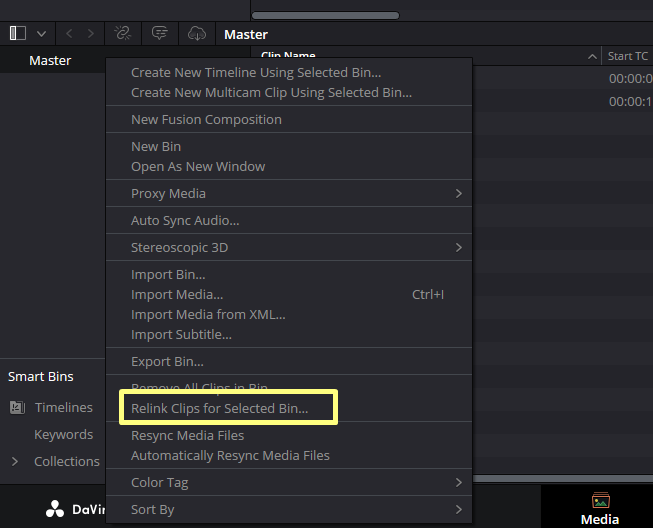Sort by the Clip Name column header
The image size is (653, 528).
click(x=288, y=55)
